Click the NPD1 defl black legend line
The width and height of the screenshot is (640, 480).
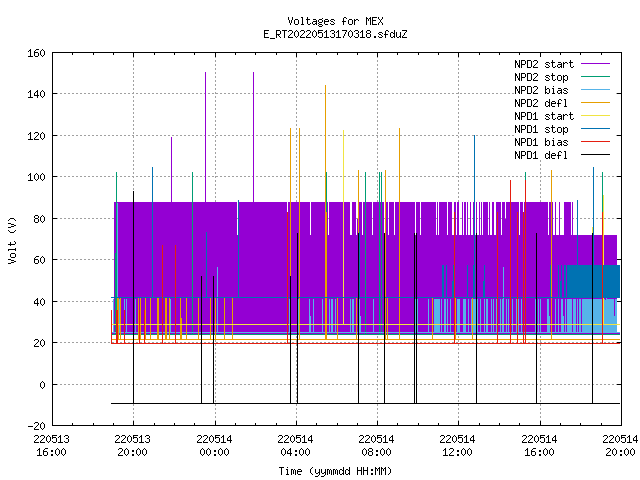(x=595, y=155)
